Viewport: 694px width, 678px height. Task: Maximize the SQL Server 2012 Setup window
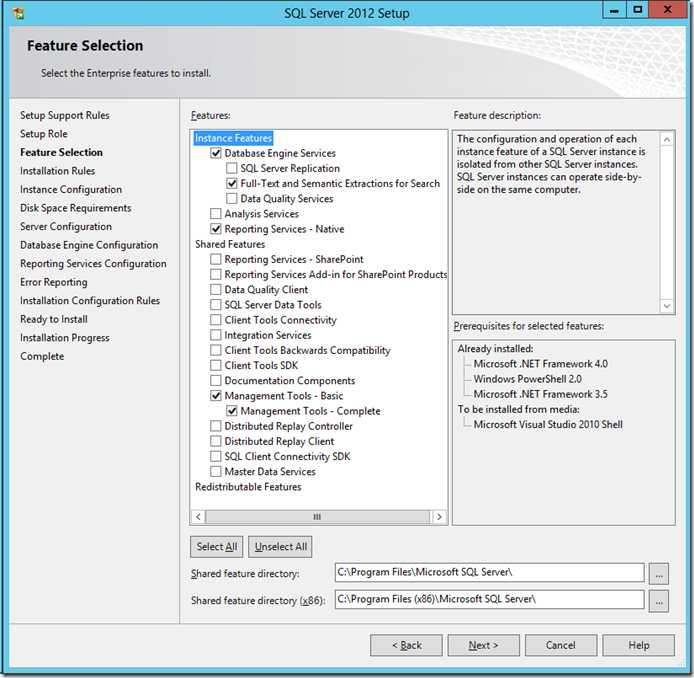pyautogui.click(x=637, y=10)
